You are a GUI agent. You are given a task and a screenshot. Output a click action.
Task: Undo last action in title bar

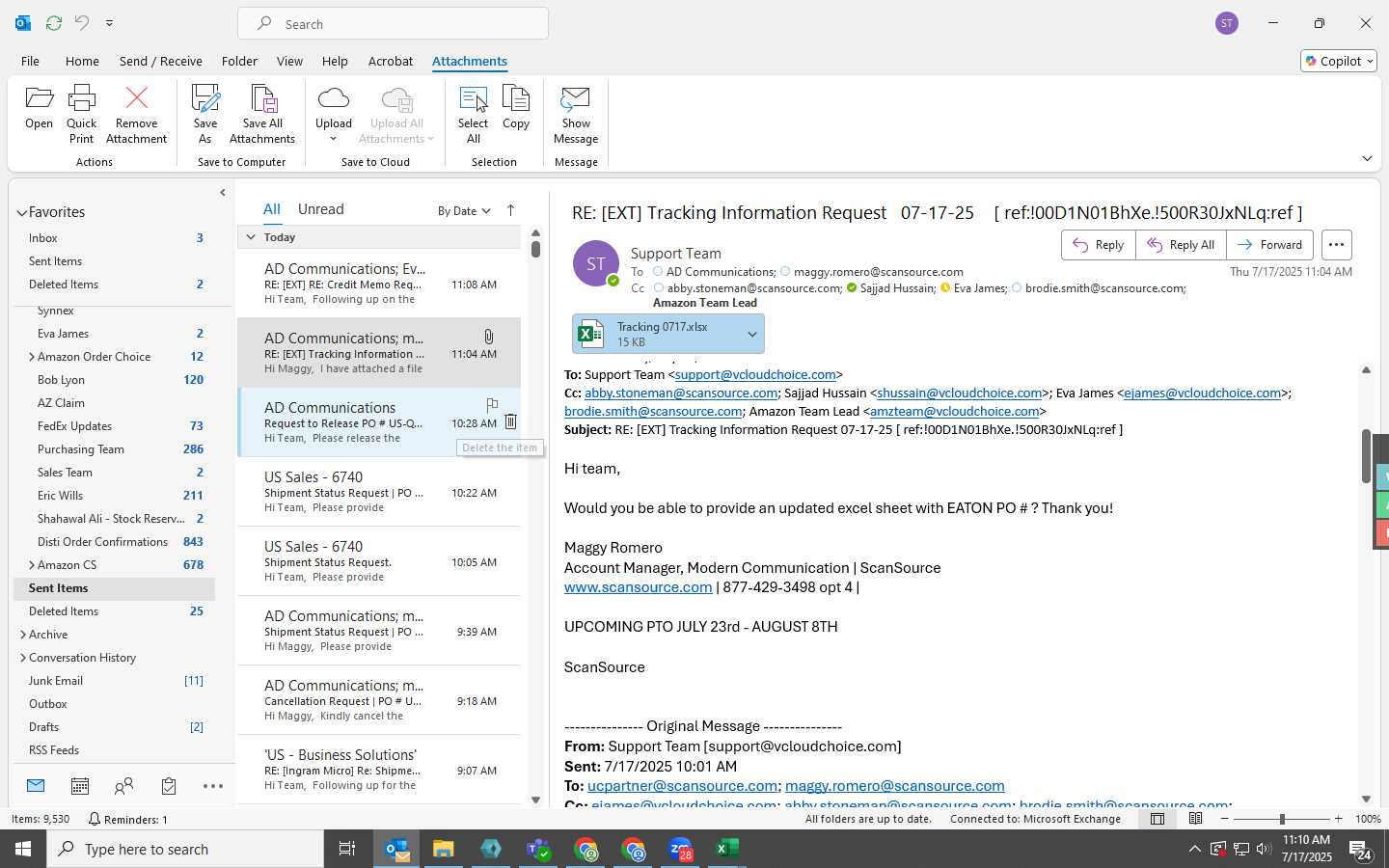point(82,22)
